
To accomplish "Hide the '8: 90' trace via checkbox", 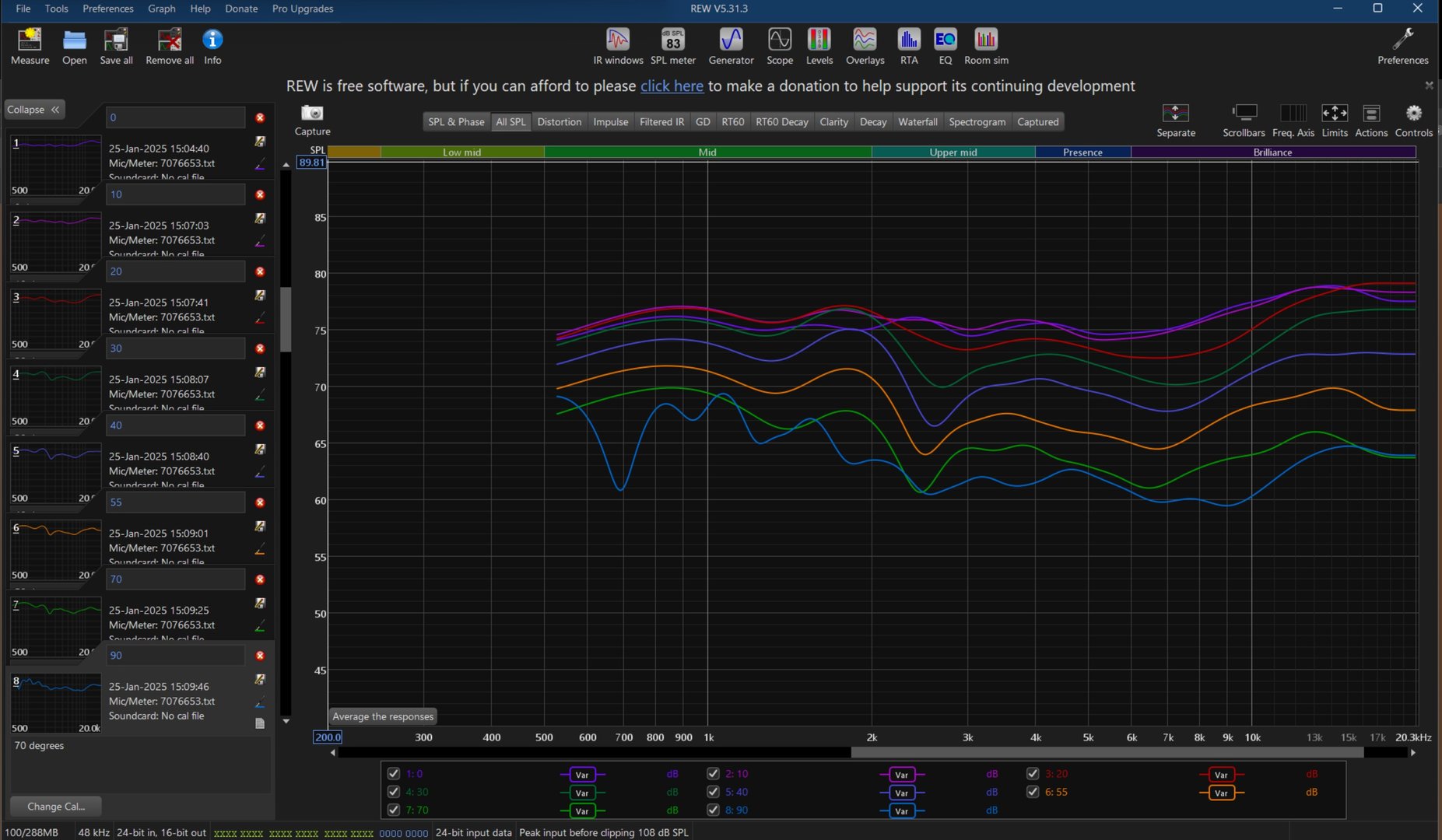I will coord(713,810).
